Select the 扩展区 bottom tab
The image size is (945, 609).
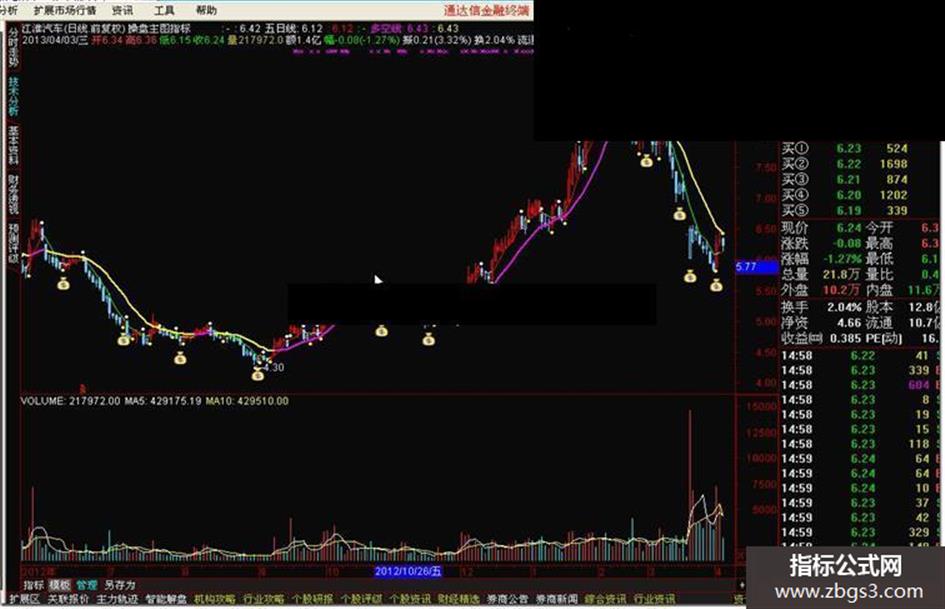tap(24, 599)
